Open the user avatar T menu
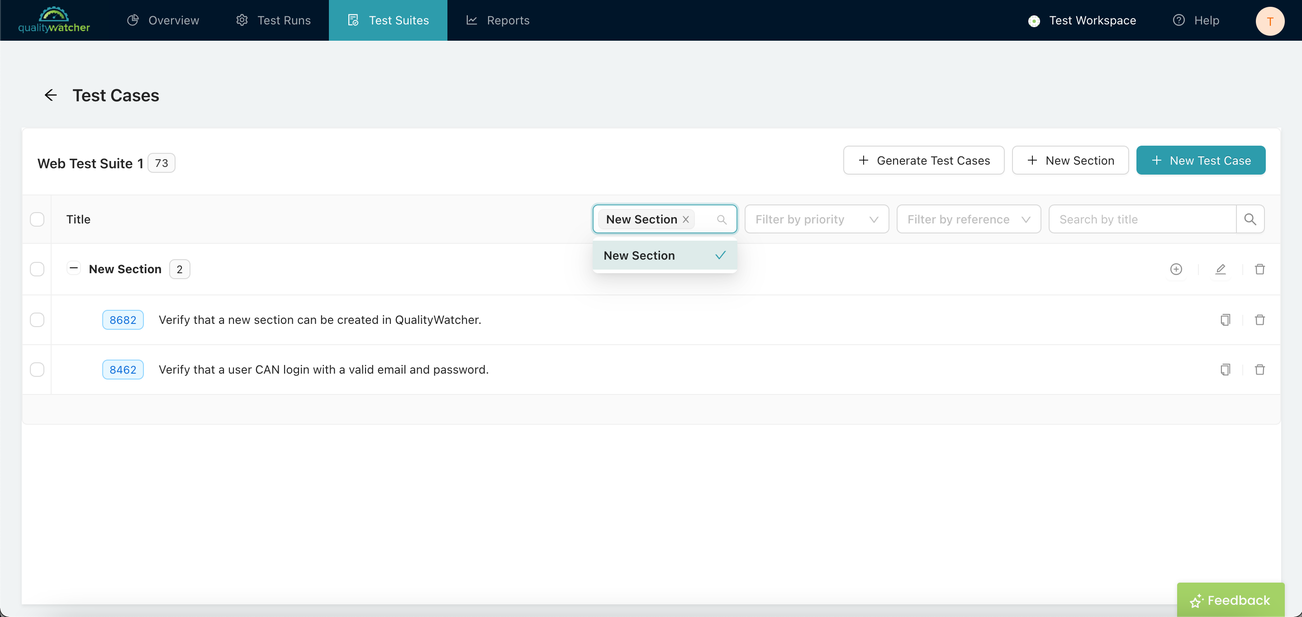The height and width of the screenshot is (617, 1302). 1270,20
